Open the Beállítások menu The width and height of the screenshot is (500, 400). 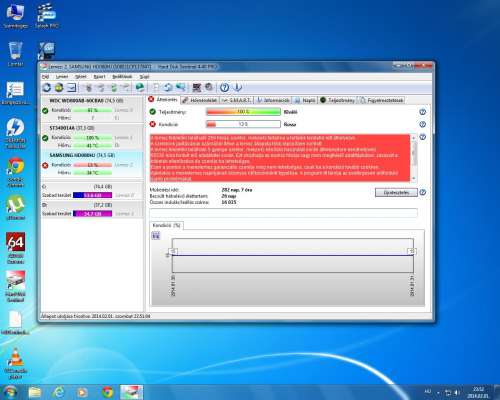[122, 77]
